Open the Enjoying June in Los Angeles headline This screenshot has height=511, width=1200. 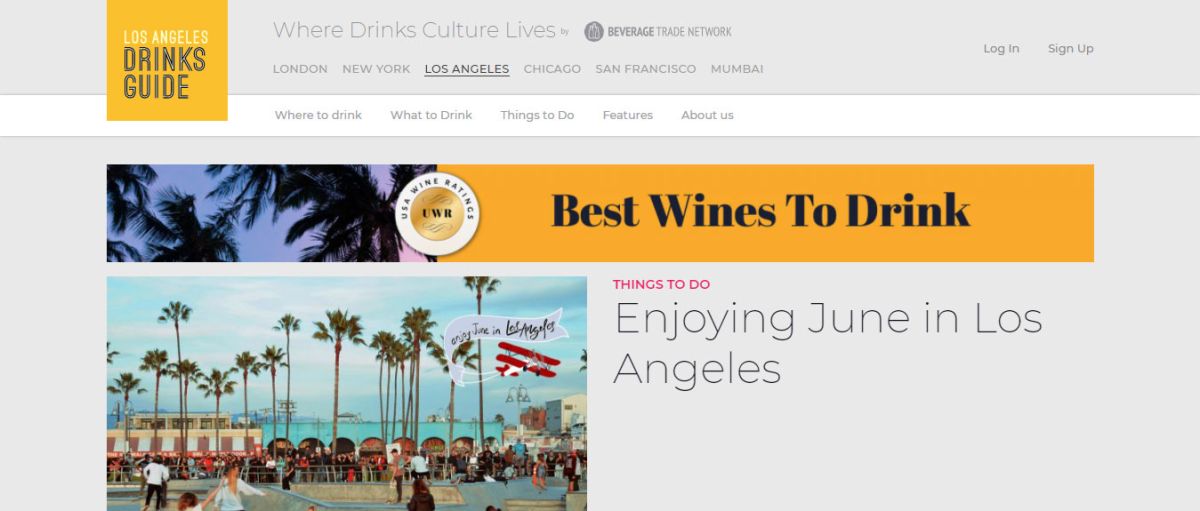click(x=828, y=343)
